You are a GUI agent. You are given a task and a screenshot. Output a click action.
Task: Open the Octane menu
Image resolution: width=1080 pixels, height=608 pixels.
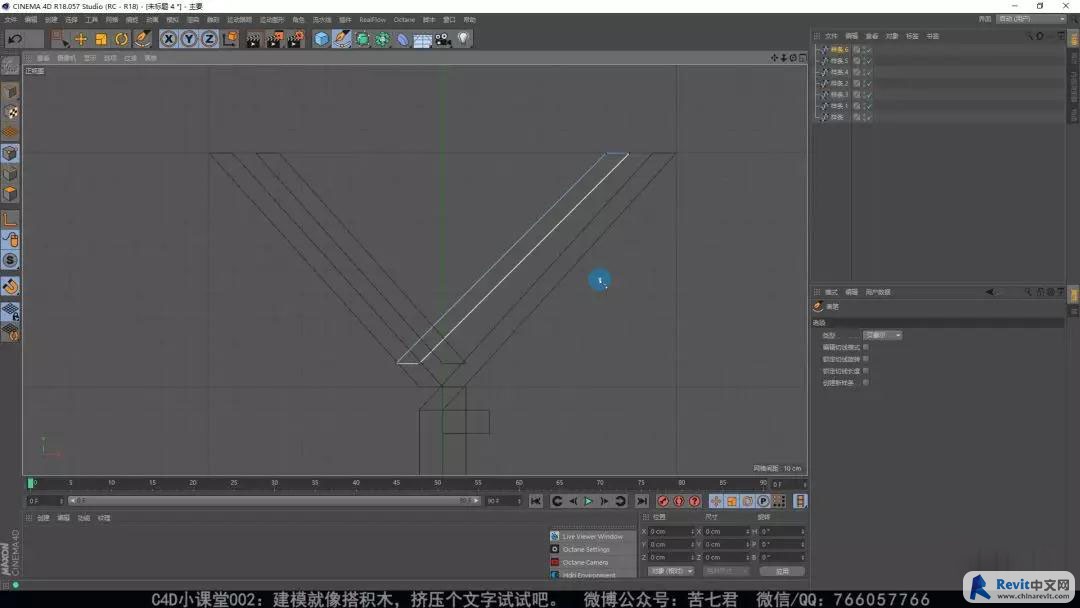[x=404, y=20]
